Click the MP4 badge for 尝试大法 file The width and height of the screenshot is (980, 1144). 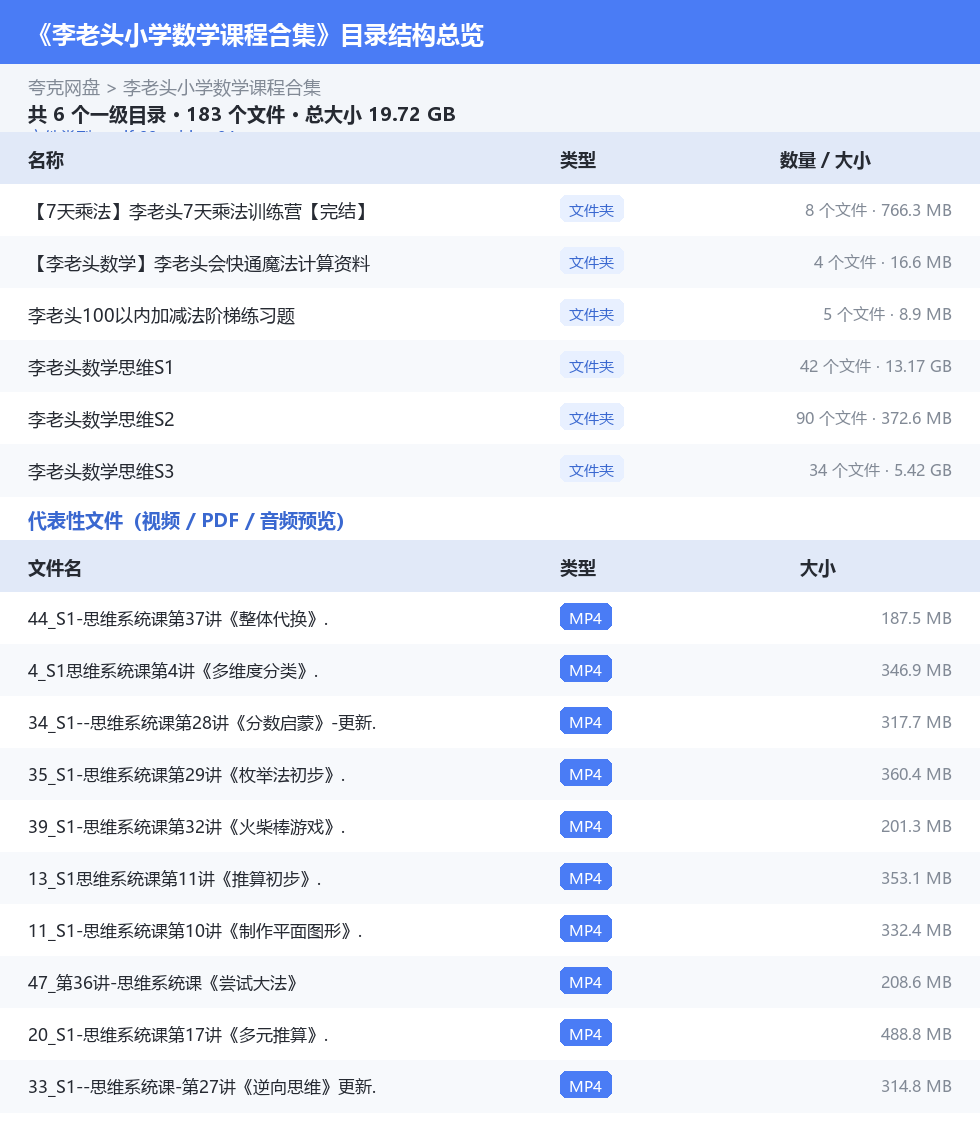point(586,981)
